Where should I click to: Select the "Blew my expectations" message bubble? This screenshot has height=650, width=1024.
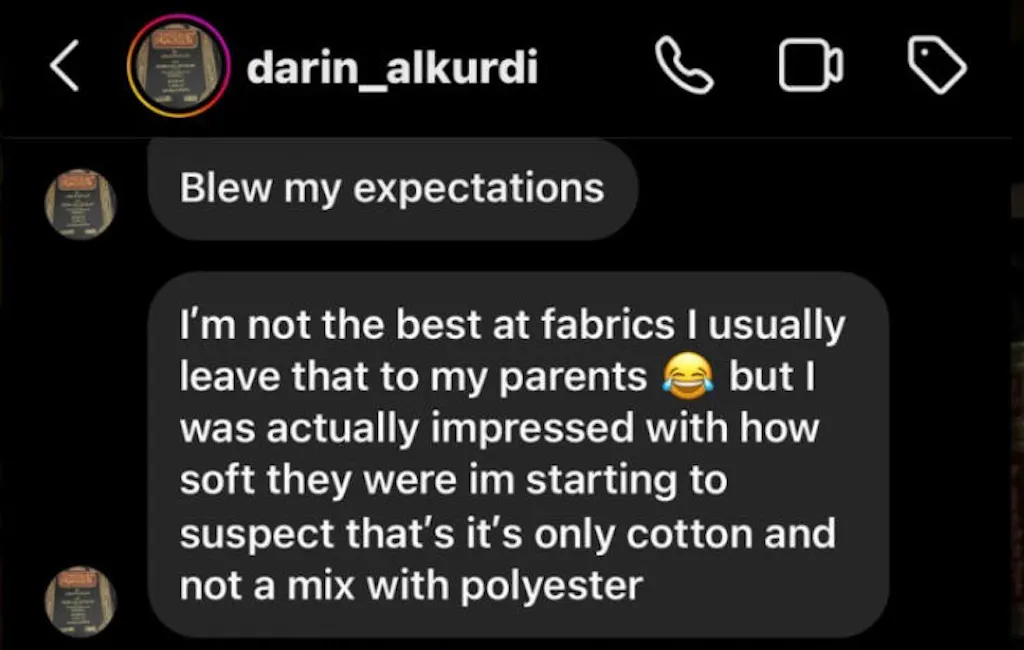point(392,189)
